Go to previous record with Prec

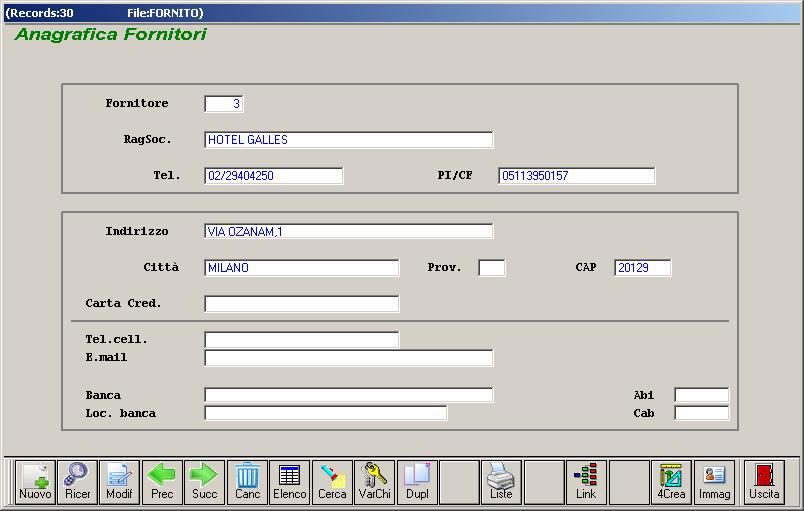pyautogui.click(x=162, y=482)
